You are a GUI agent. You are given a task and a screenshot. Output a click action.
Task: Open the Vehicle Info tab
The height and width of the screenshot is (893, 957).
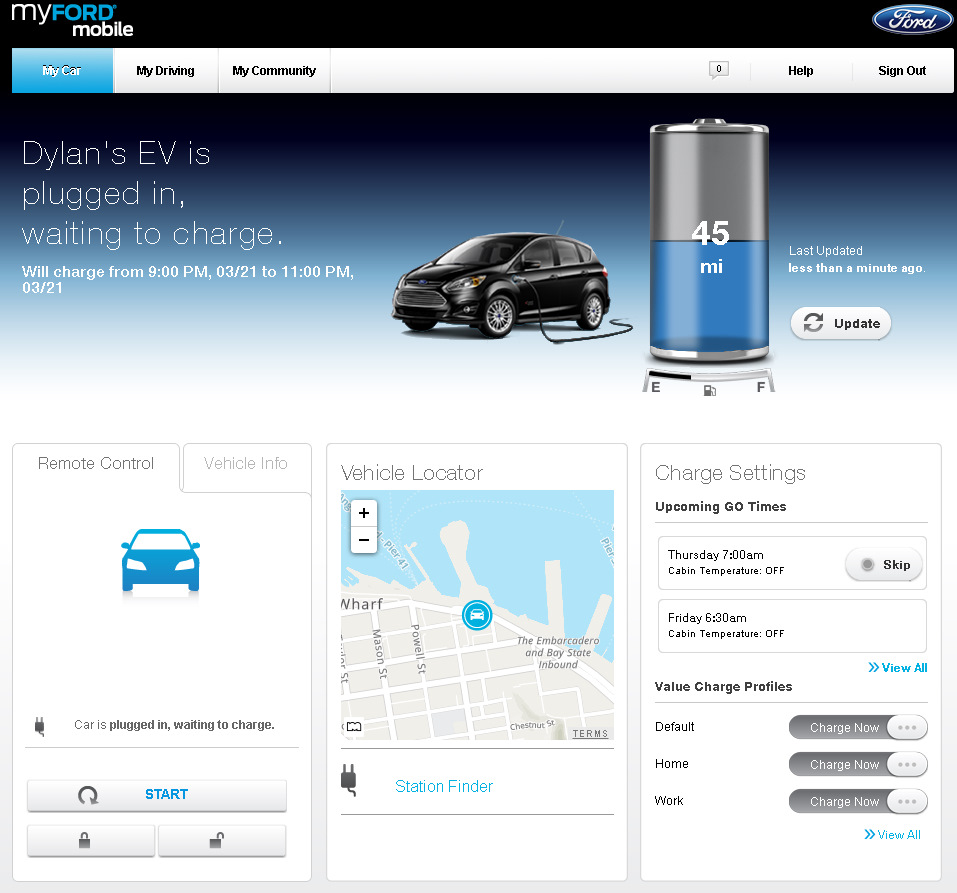tap(246, 462)
